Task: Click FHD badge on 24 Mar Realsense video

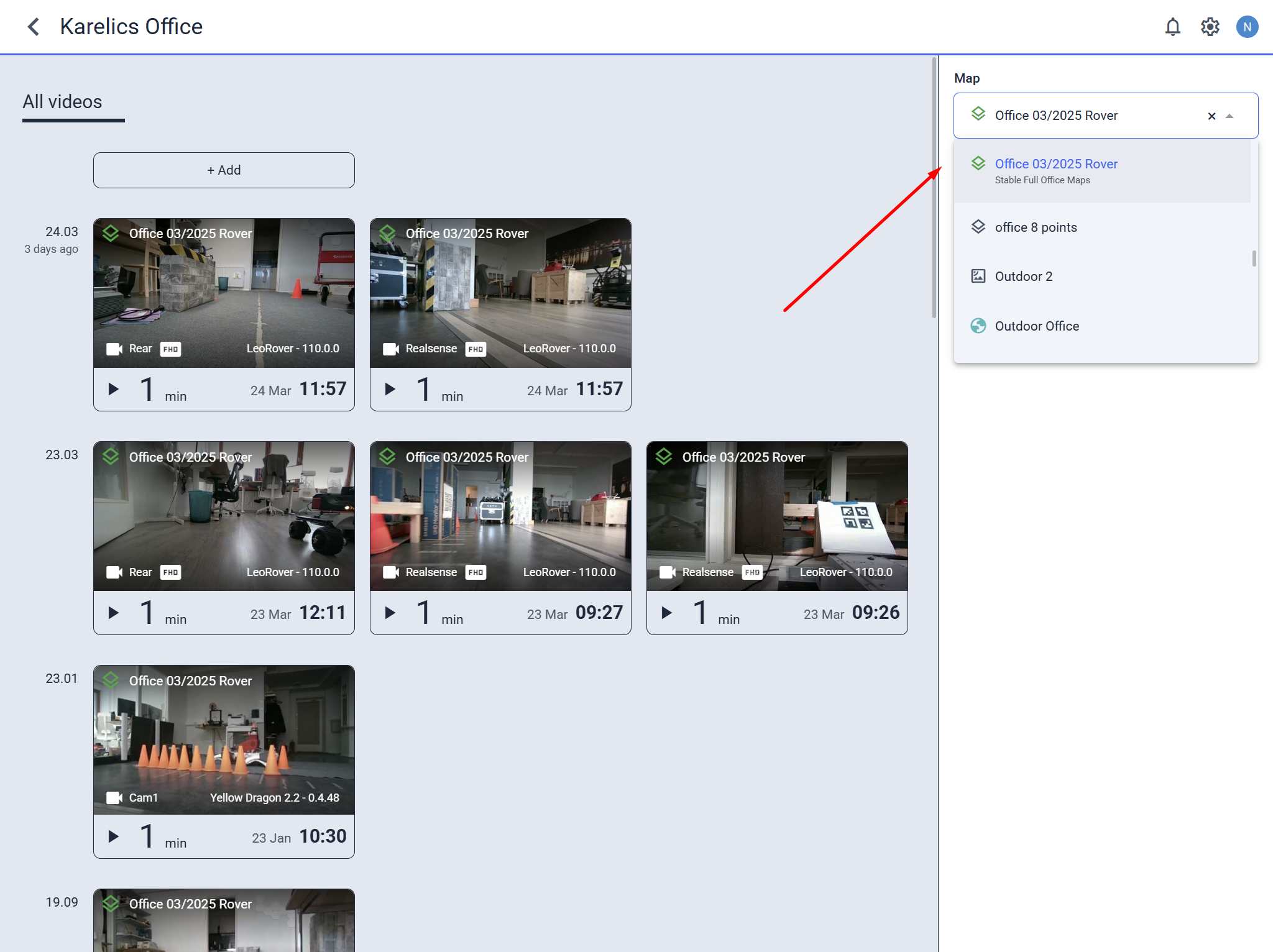Action: point(476,349)
